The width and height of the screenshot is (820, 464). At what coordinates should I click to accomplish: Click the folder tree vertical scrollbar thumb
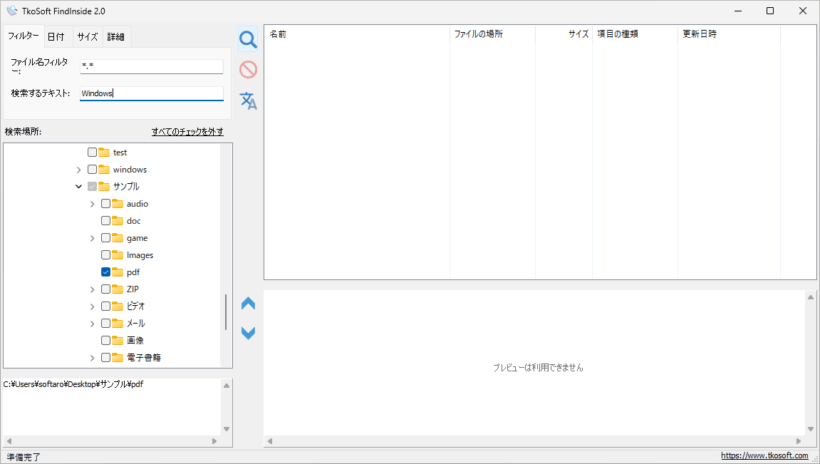point(226,312)
